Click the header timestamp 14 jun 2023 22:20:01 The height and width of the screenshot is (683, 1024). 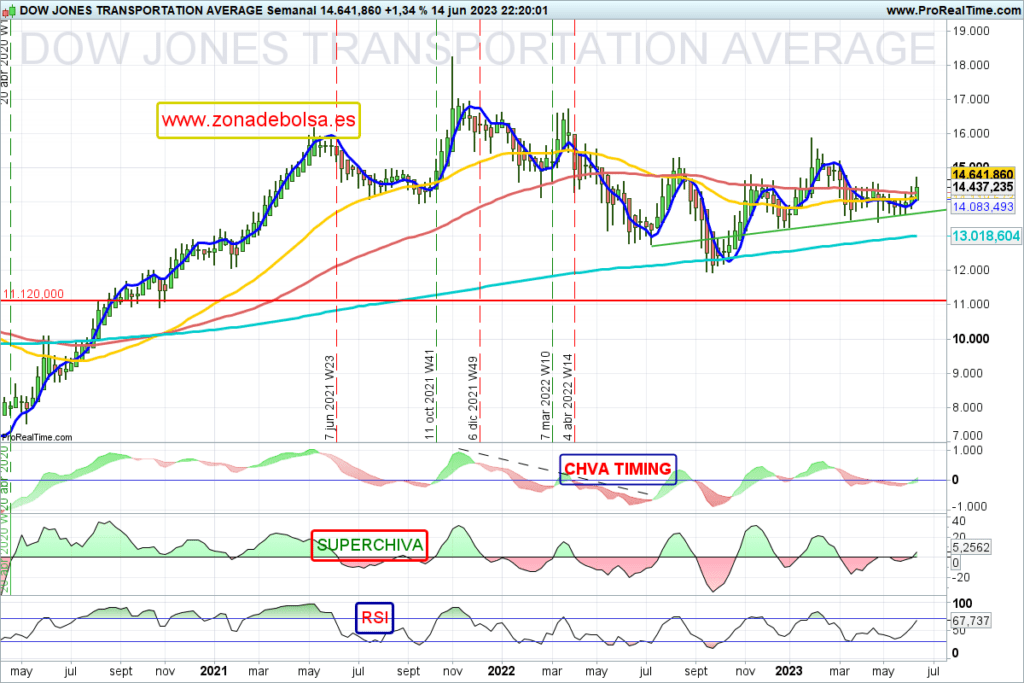click(488, 10)
